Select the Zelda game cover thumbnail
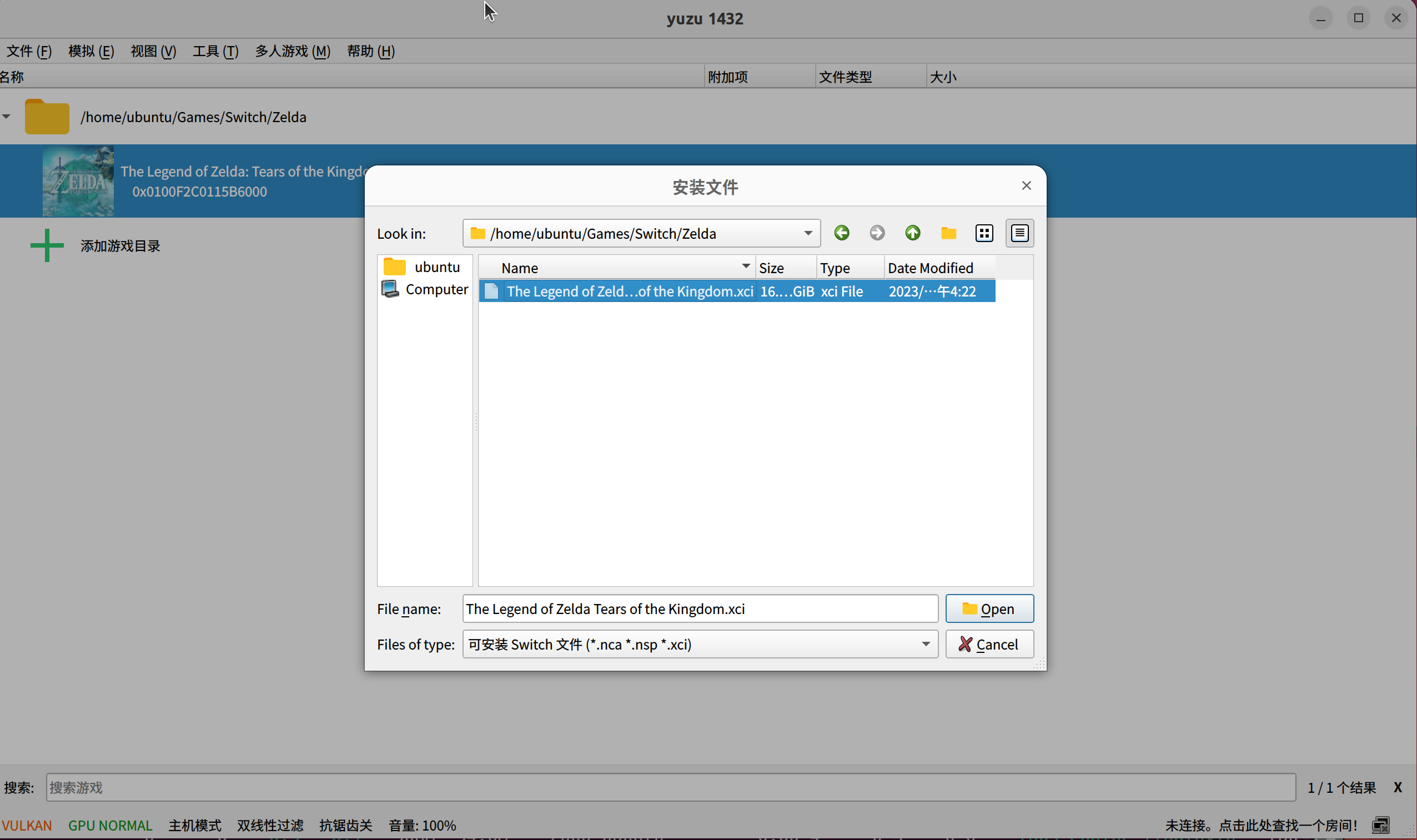The width and height of the screenshot is (1417, 840). tap(78, 181)
